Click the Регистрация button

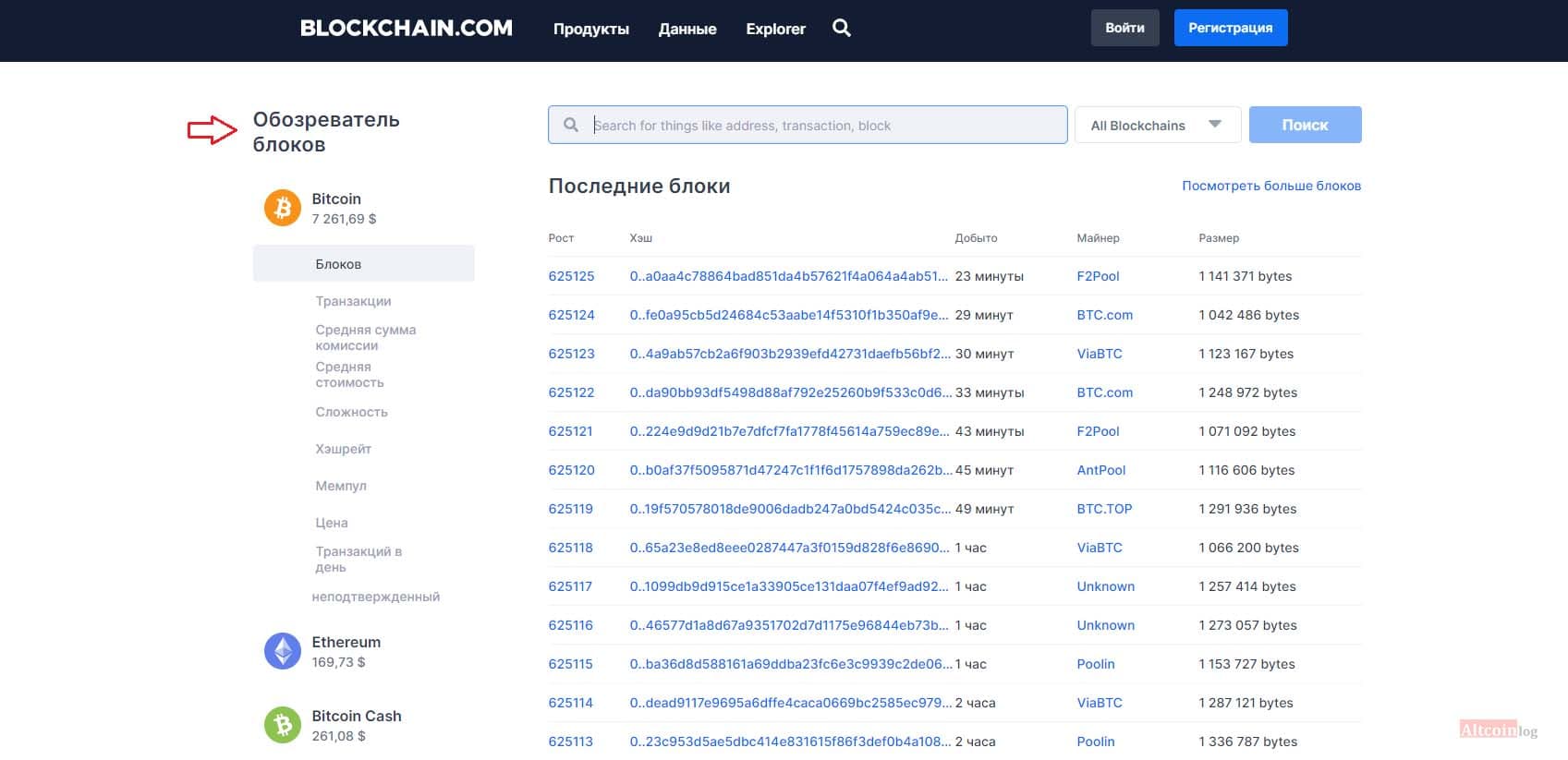coord(1231,28)
